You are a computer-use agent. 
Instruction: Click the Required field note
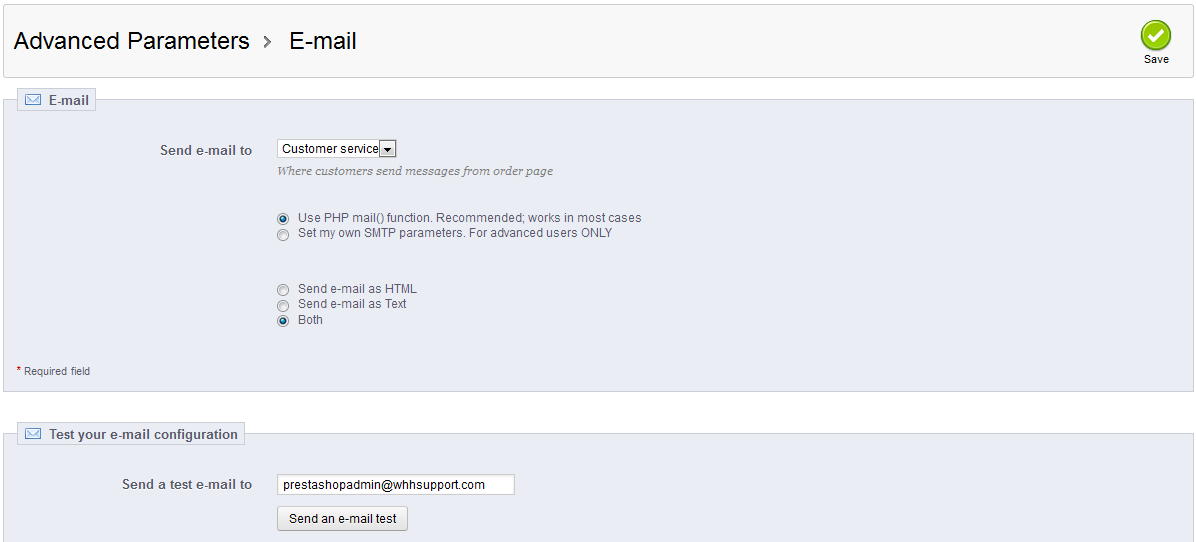tap(57, 371)
